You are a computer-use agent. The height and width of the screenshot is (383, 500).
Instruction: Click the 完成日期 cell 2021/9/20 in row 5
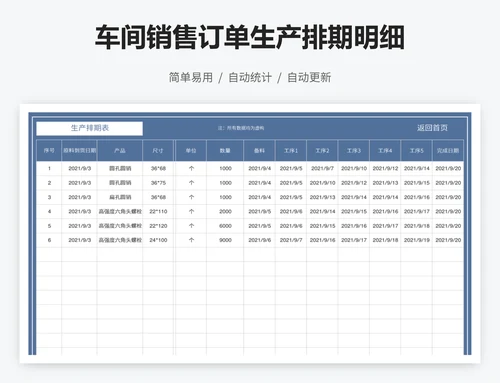coord(448,226)
